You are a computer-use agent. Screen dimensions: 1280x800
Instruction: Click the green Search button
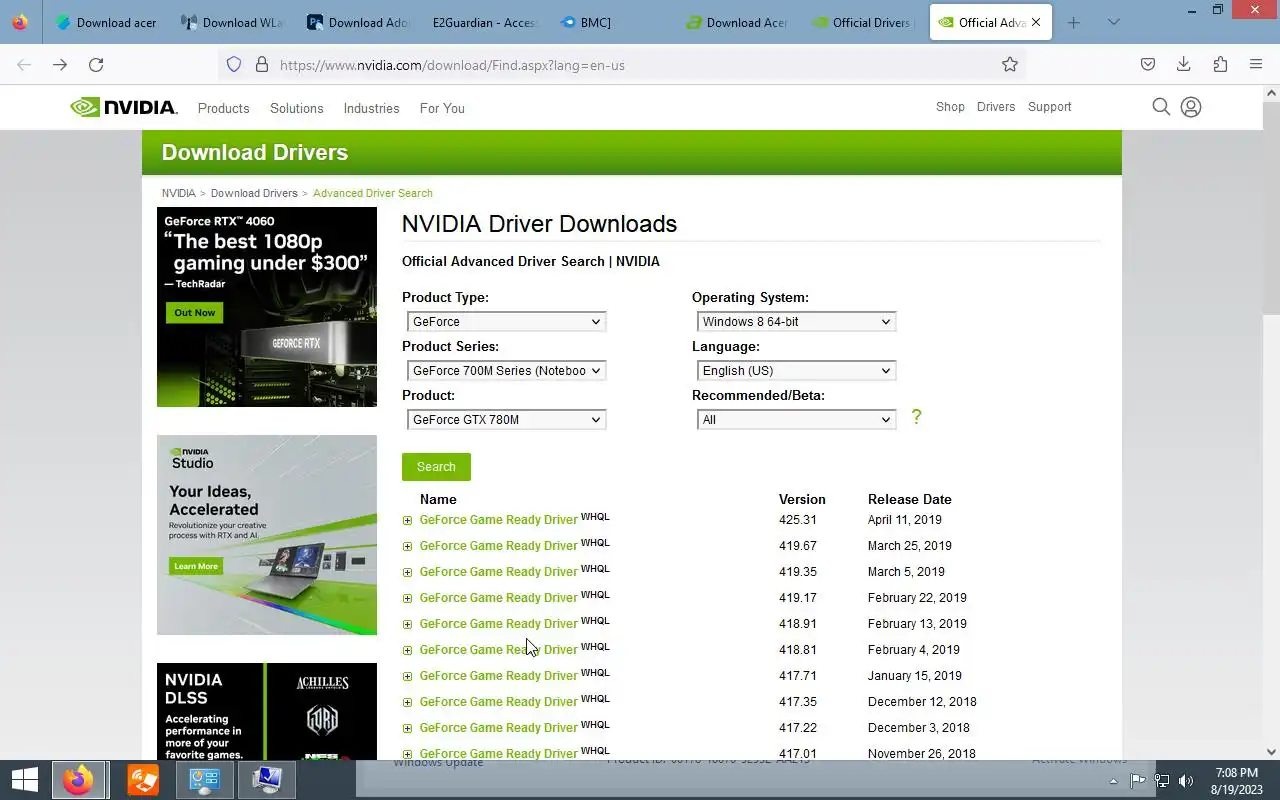click(436, 467)
